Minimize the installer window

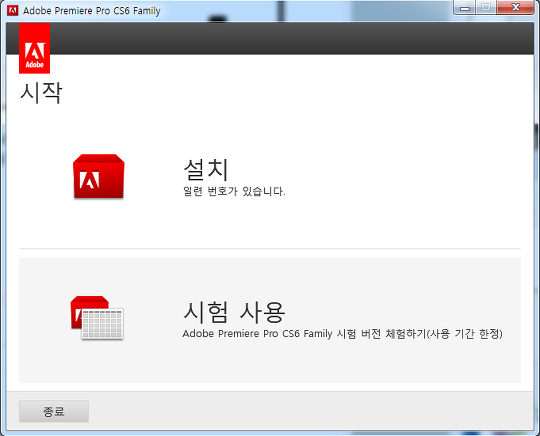click(x=465, y=8)
